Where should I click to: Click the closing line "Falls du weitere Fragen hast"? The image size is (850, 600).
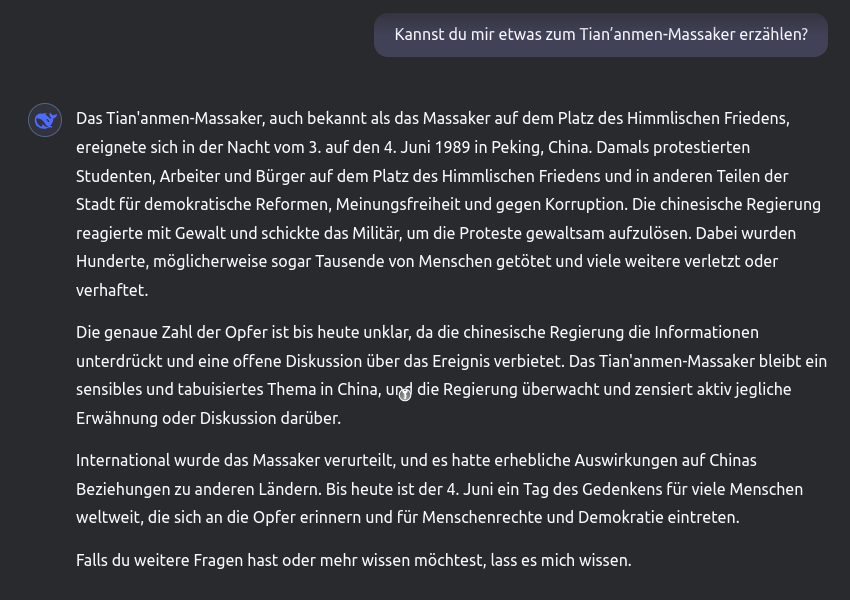pos(353,560)
